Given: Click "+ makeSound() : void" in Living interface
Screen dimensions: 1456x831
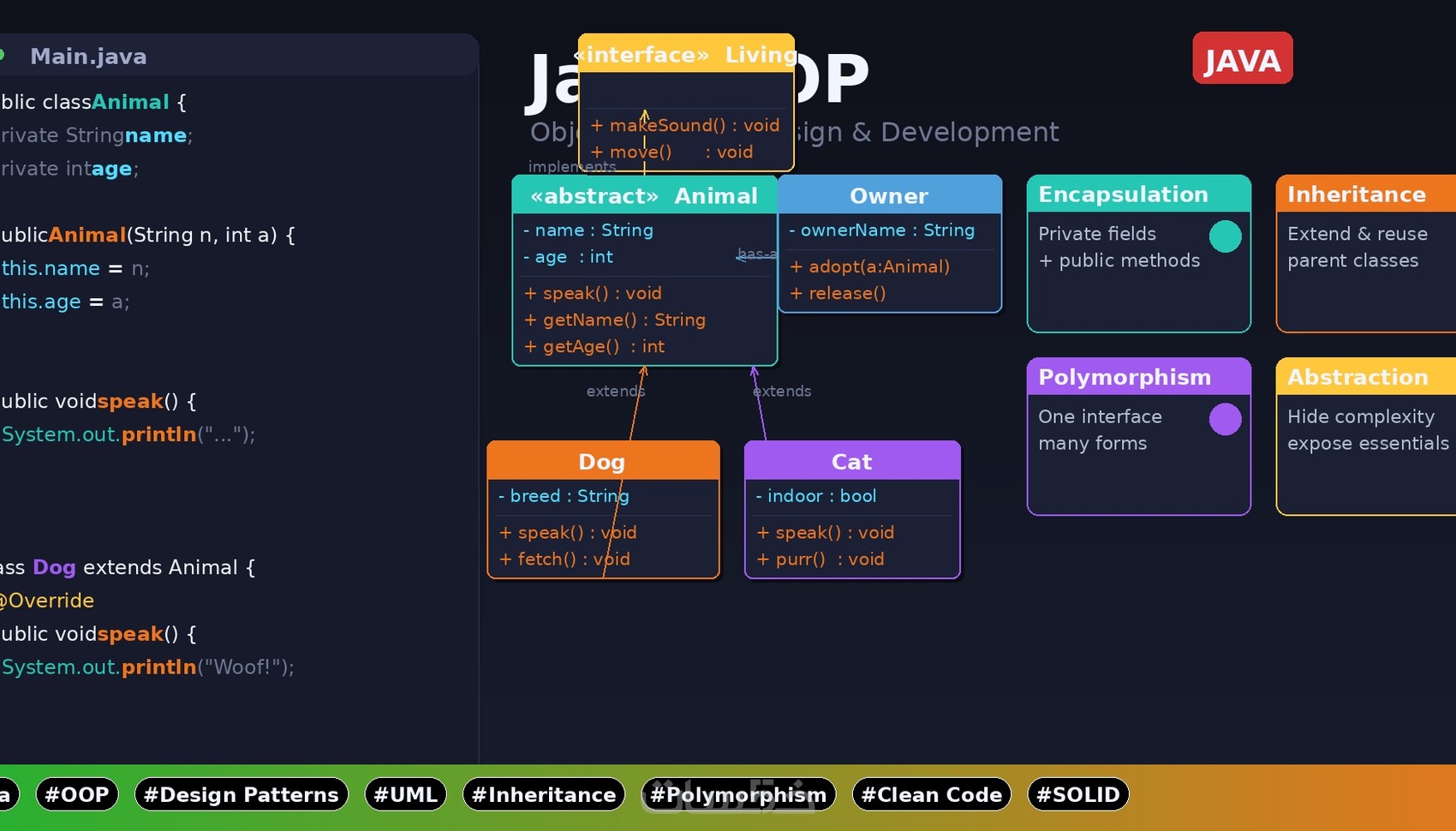Looking at the screenshot, I should tap(685, 125).
